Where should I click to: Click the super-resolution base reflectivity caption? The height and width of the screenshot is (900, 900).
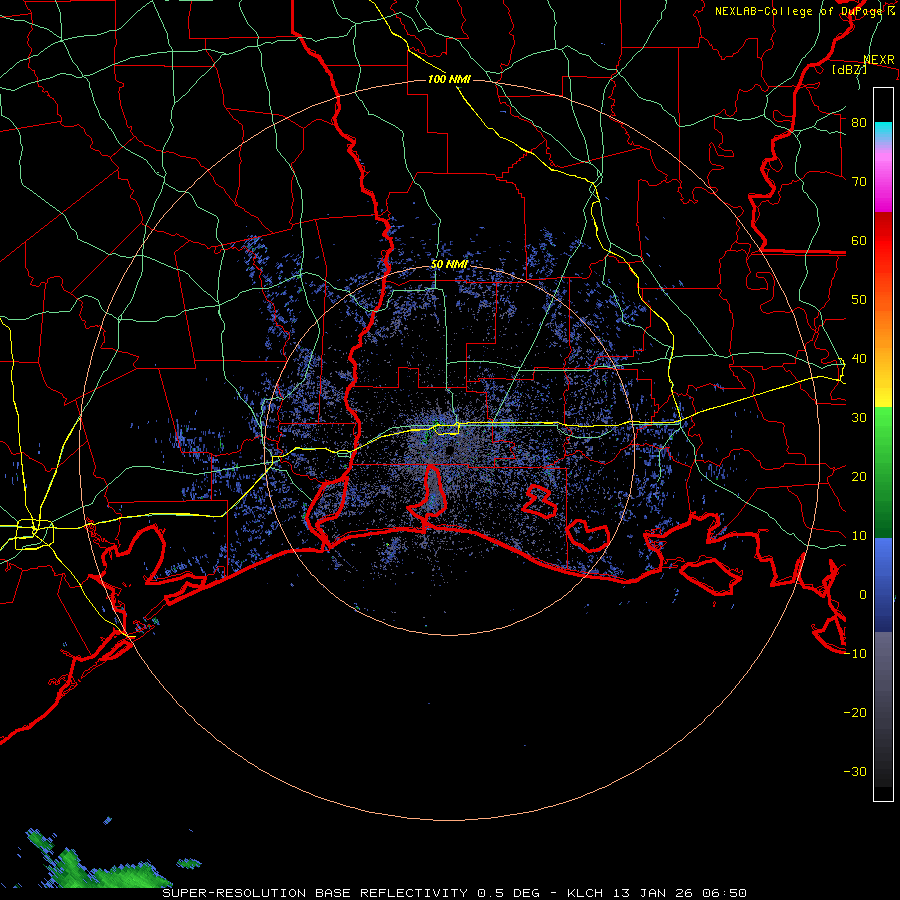454,893
